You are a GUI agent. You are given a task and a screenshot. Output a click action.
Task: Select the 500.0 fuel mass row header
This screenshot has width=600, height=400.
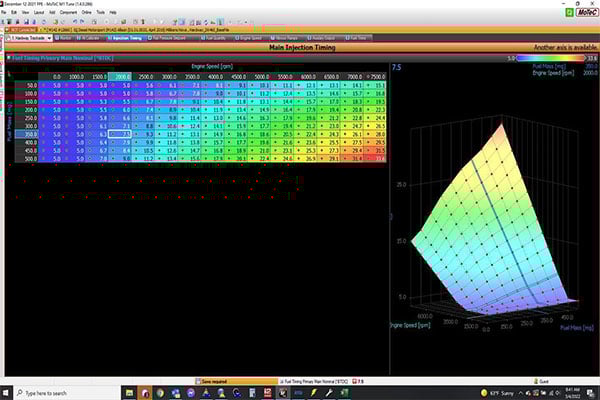tap(26, 158)
